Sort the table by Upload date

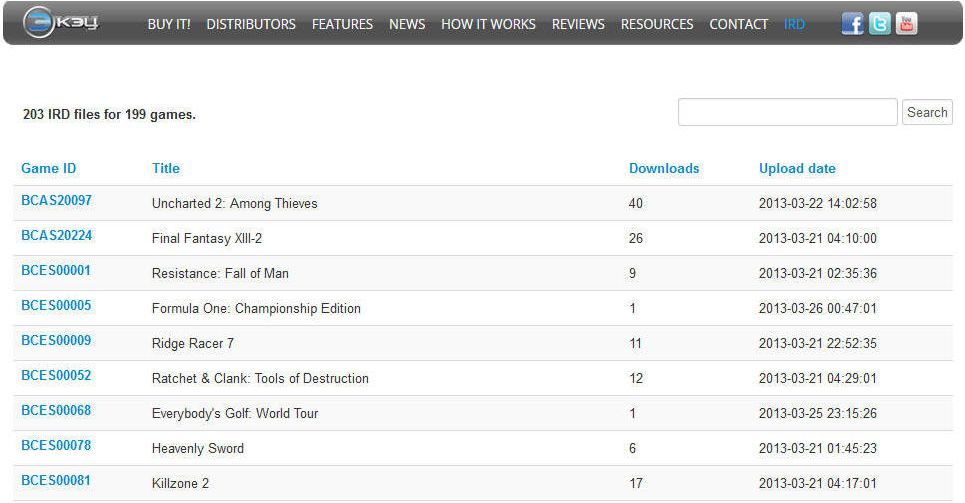pyautogui.click(x=797, y=168)
